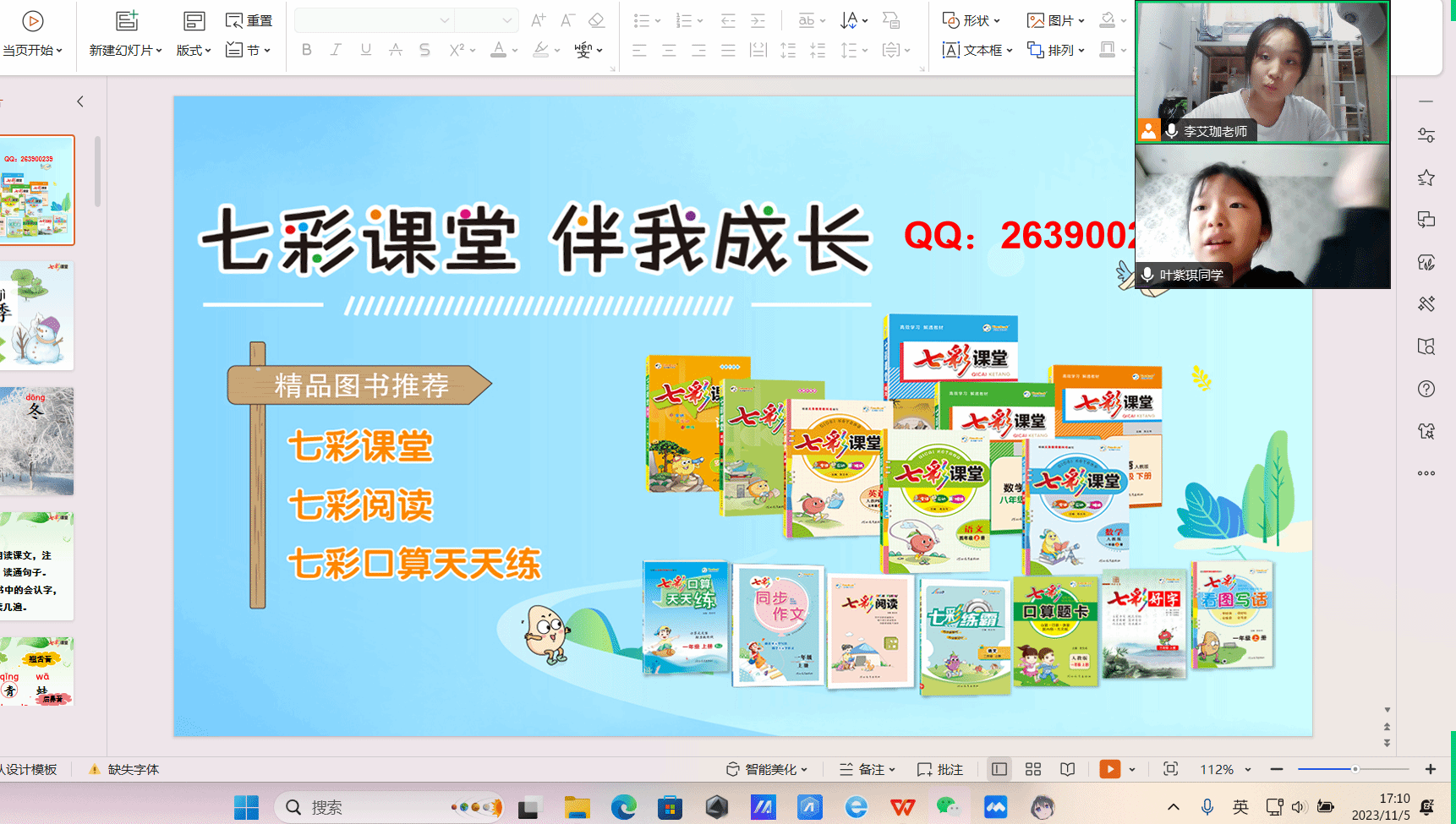Switch to slide sorter grid view

[x=1033, y=769]
